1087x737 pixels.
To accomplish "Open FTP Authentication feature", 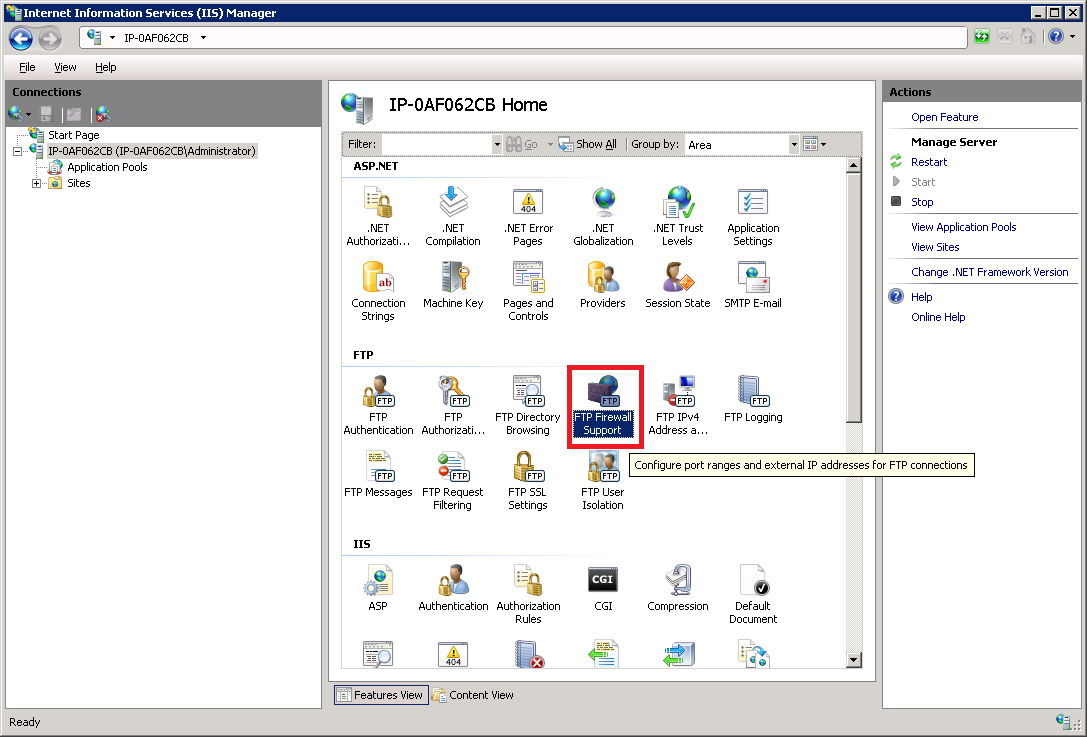I will [x=378, y=406].
